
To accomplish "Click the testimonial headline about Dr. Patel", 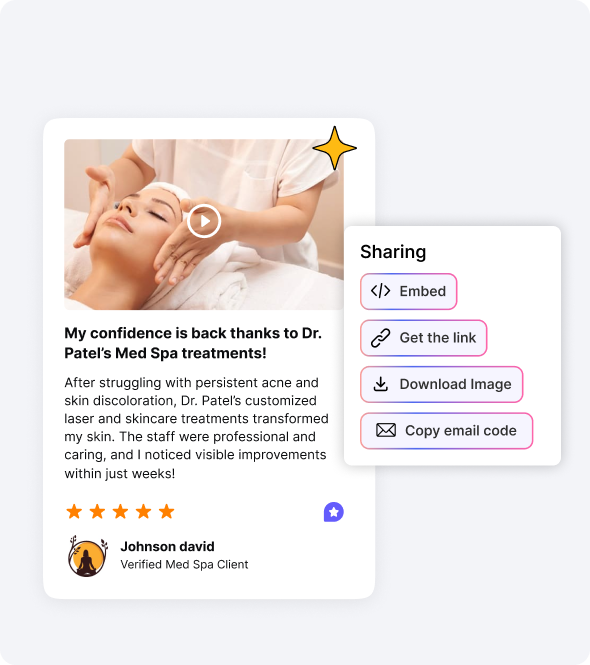I will pos(193,343).
